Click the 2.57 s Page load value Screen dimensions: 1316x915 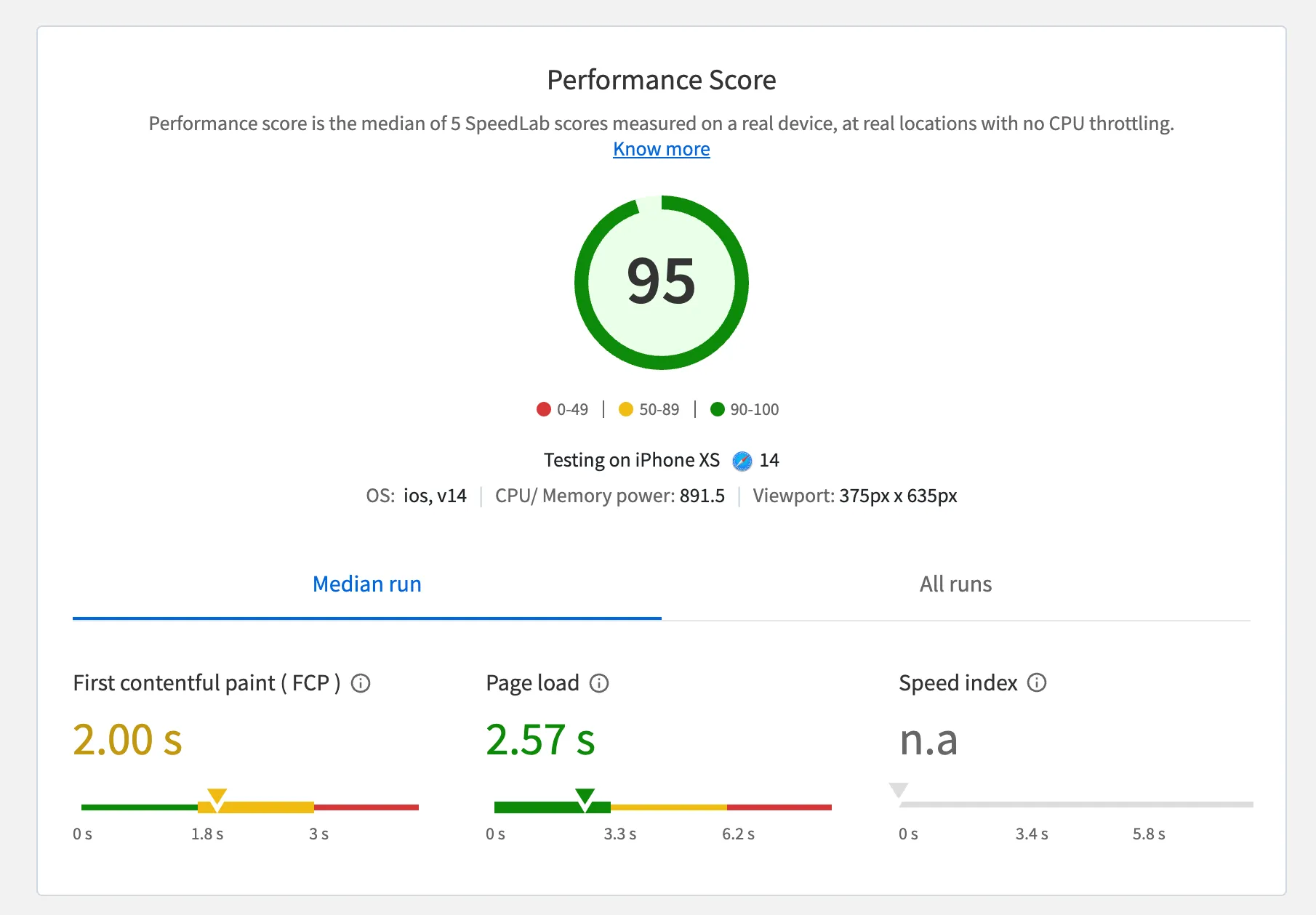(x=540, y=740)
